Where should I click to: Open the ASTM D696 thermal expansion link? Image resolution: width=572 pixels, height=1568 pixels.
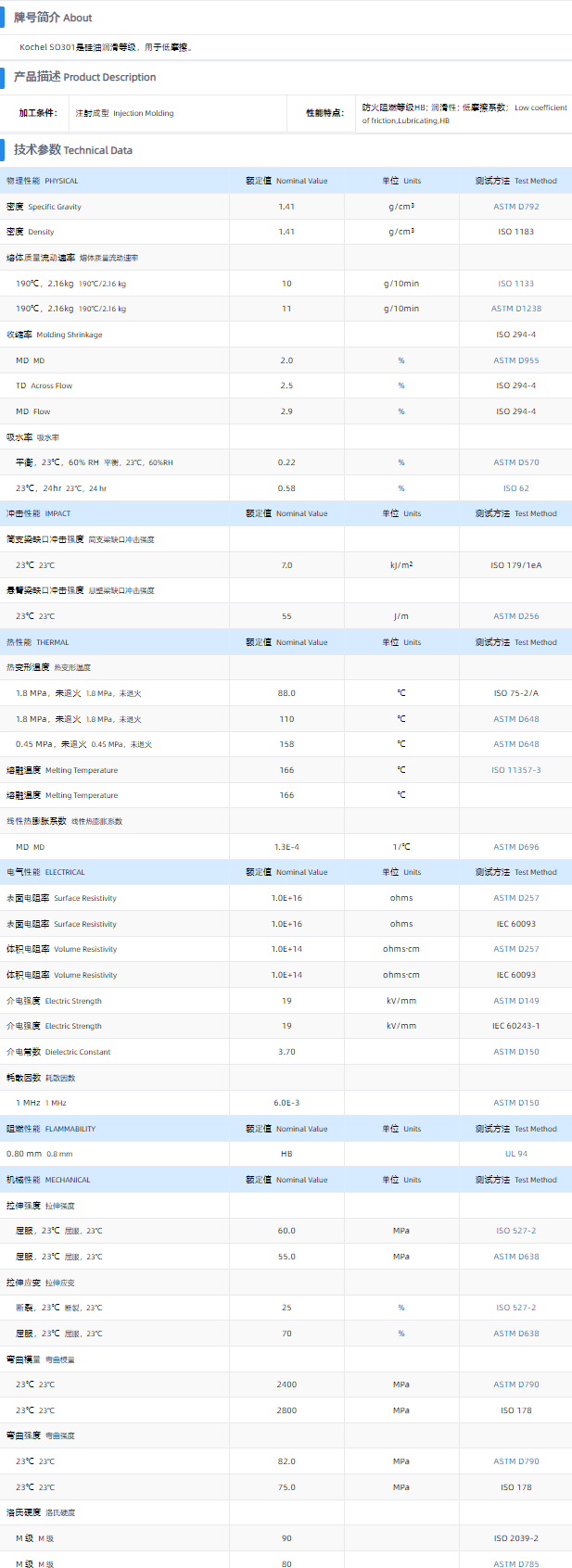pyautogui.click(x=515, y=847)
